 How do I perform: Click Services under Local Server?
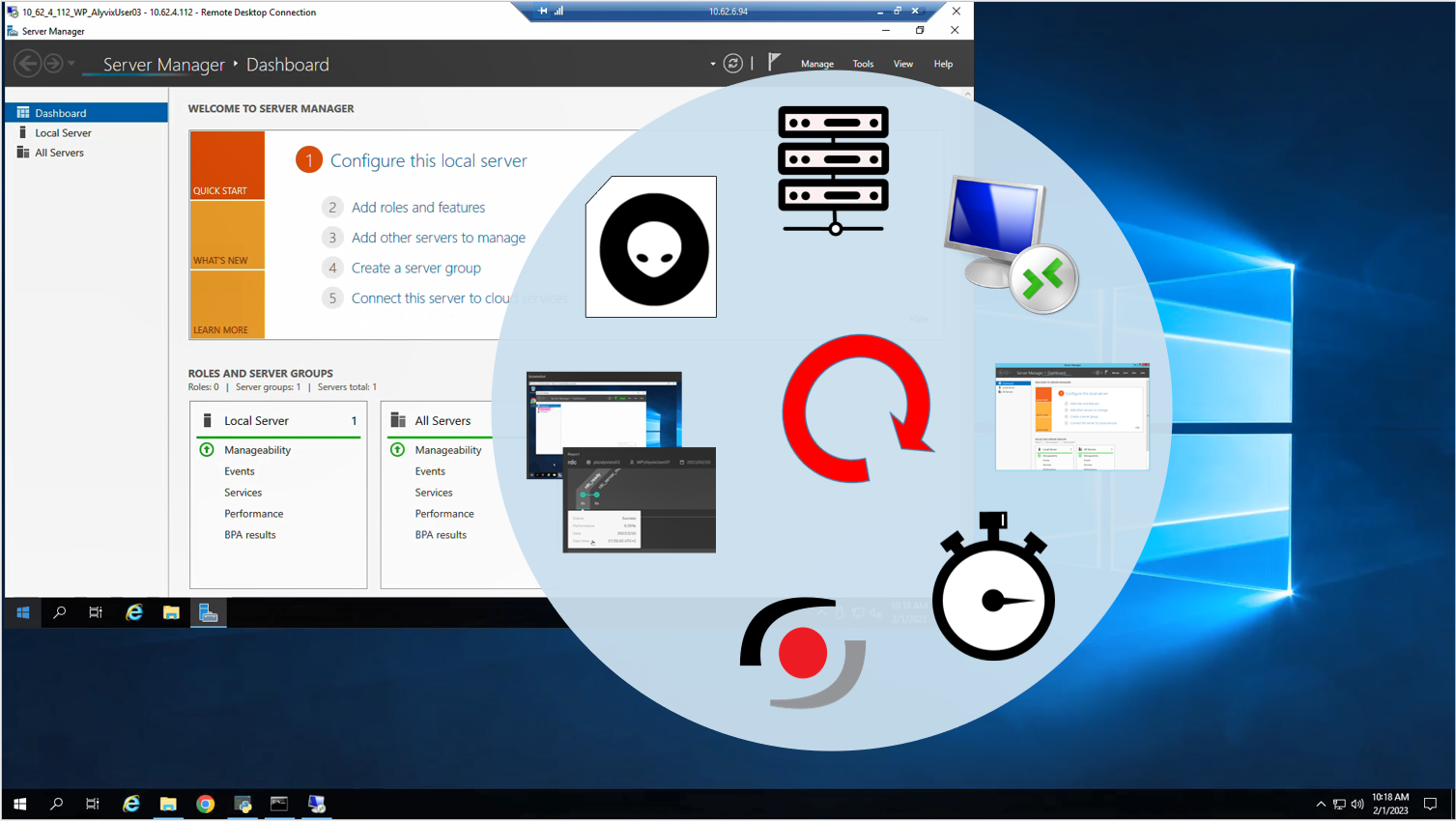point(243,493)
